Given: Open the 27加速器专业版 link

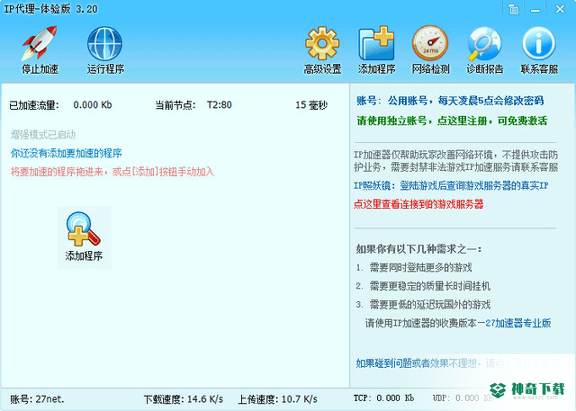Looking at the screenshot, I should [x=518, y=323].
